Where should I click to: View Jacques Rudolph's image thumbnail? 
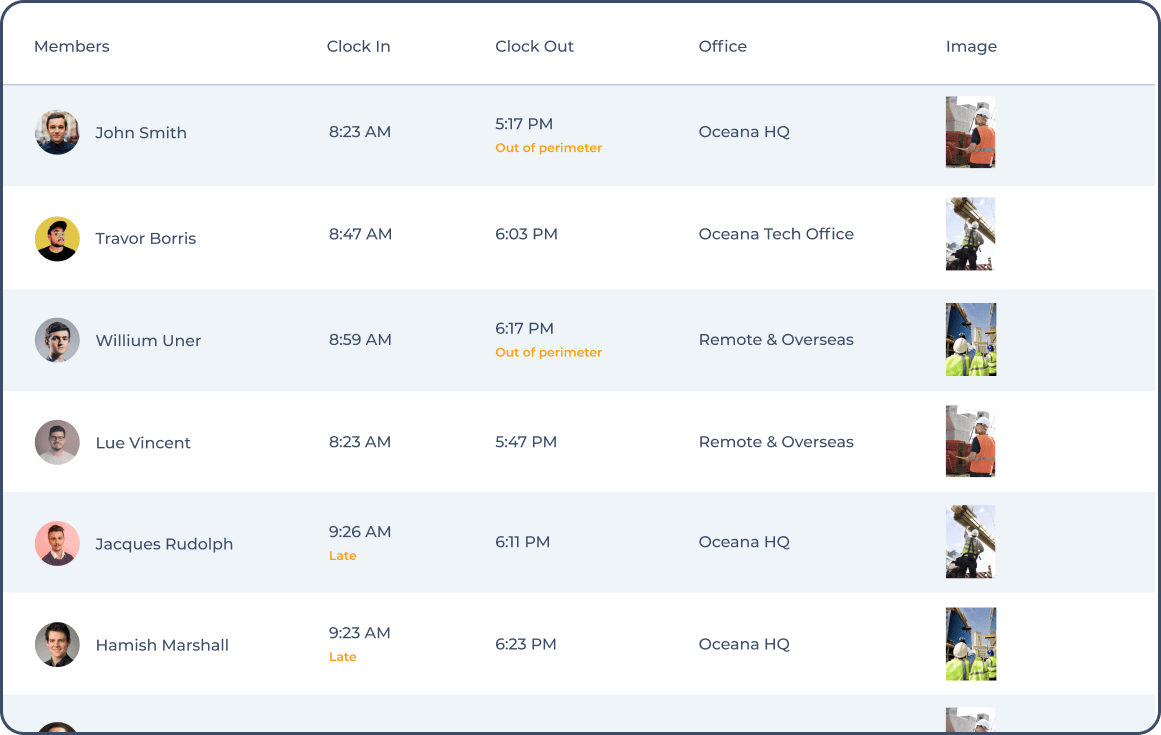pyautogui.click(x=970, y=542)
